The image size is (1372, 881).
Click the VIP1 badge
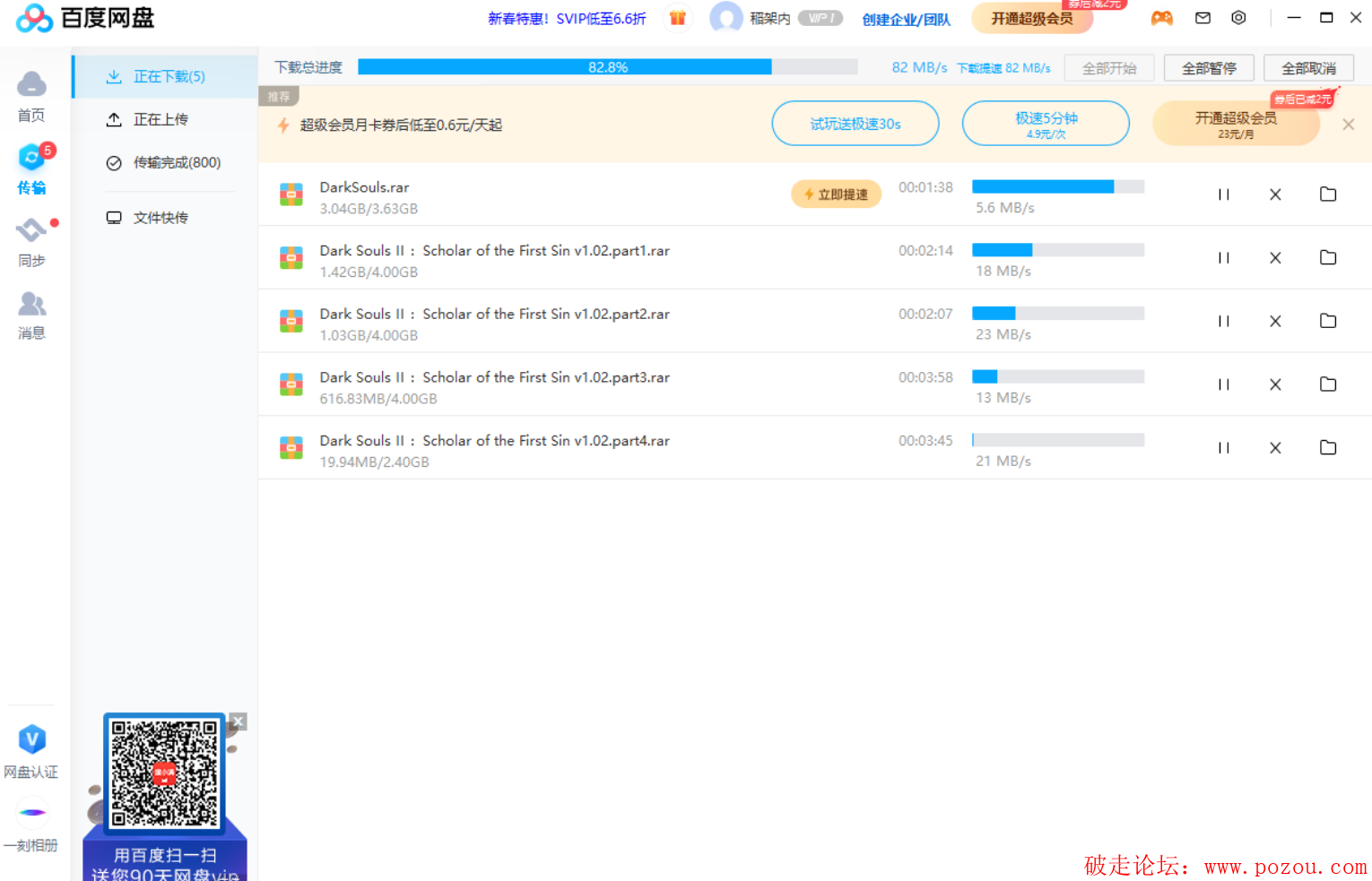point(821,18)
